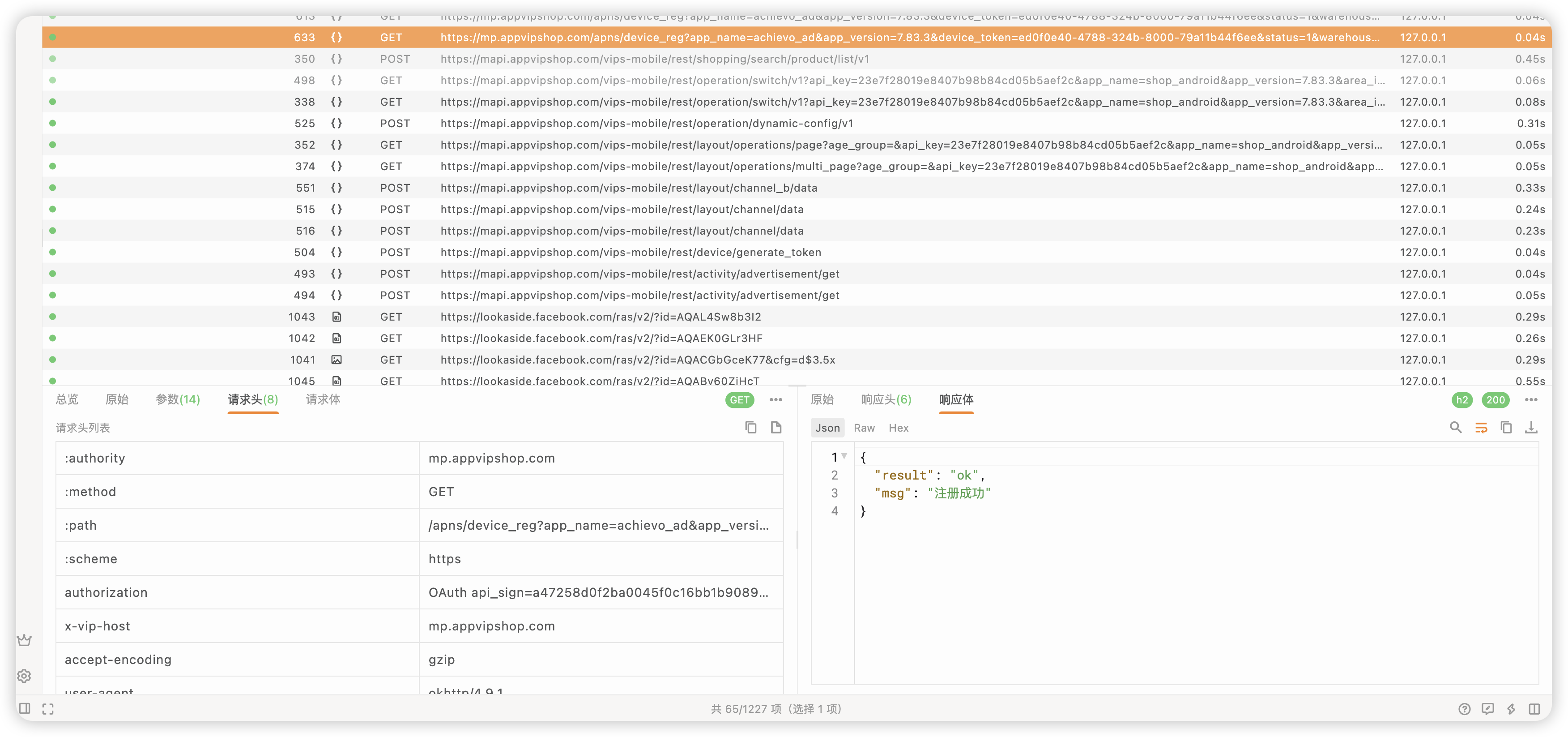Download the response body
1568x737 pixels.
tap(1531, 428)
